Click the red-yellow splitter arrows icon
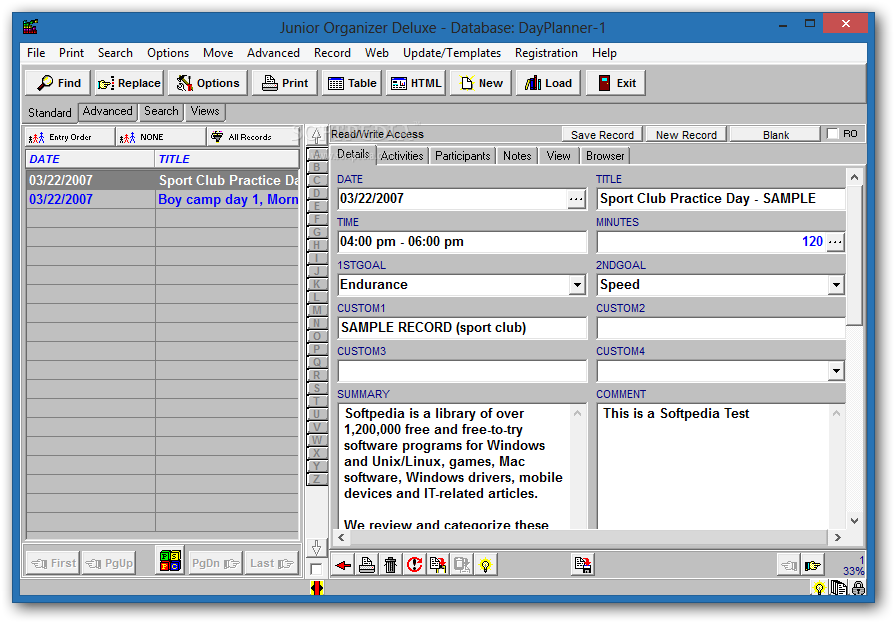 click(x=317, y=587)
